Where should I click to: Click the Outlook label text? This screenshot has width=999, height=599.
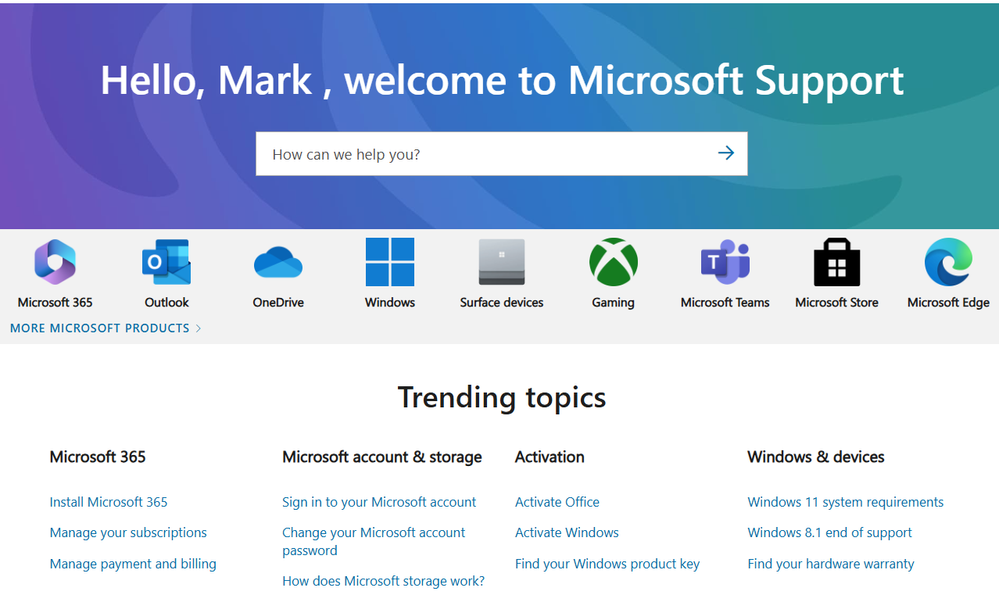click(x=166, y=303)
